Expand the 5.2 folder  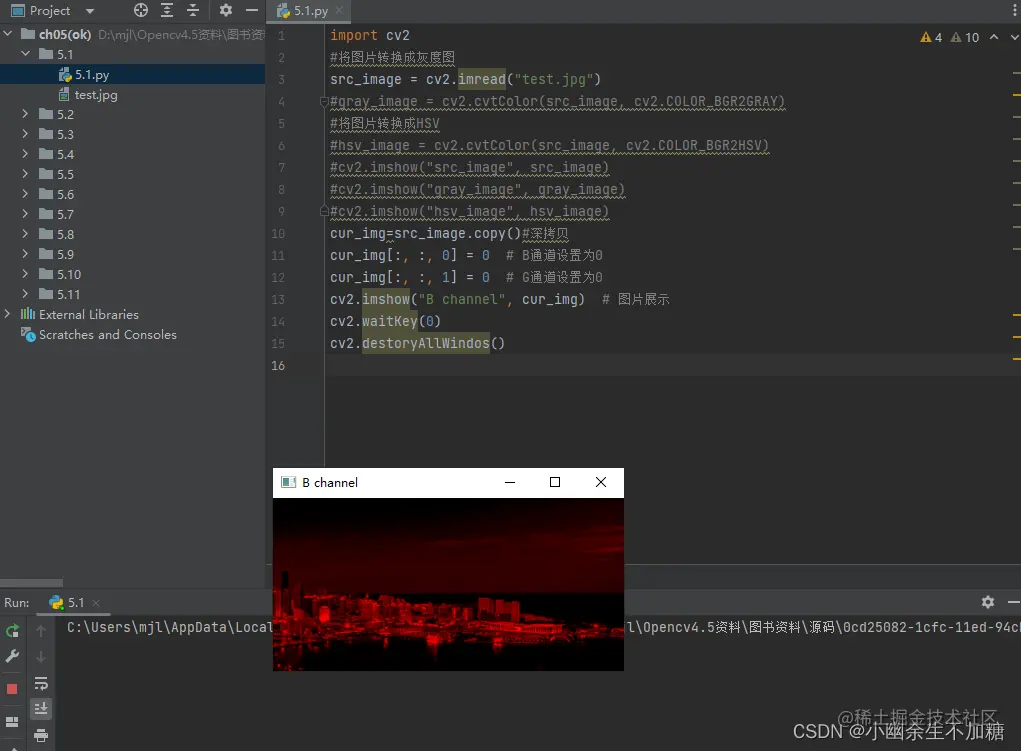[x=25, y=114]
